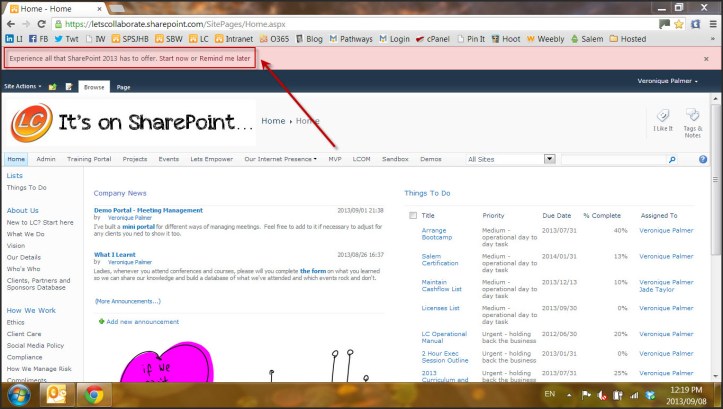The width and height of the screenshot is (723, 409).
Task: Open the SharePoint help icon
Action: point(703,159)
